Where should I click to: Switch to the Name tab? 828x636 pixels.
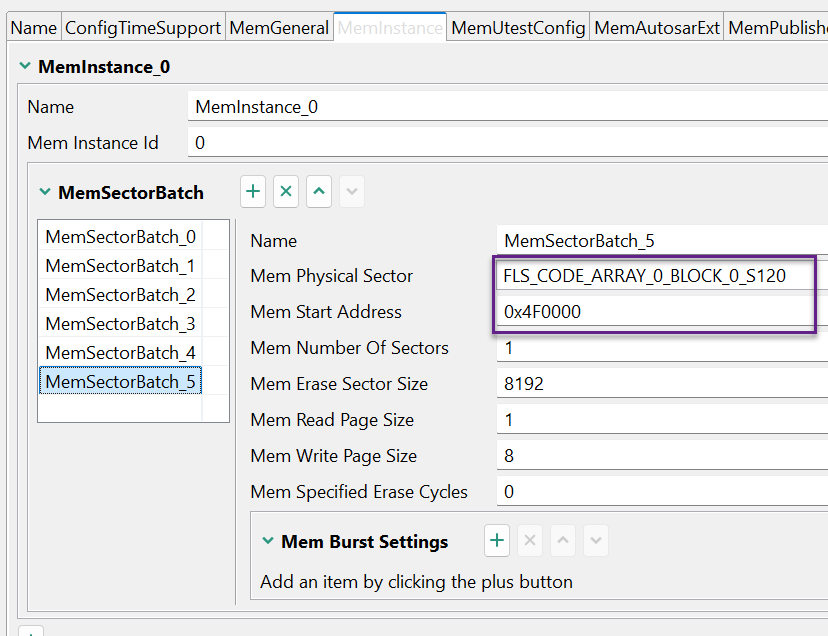click(34, 27)
